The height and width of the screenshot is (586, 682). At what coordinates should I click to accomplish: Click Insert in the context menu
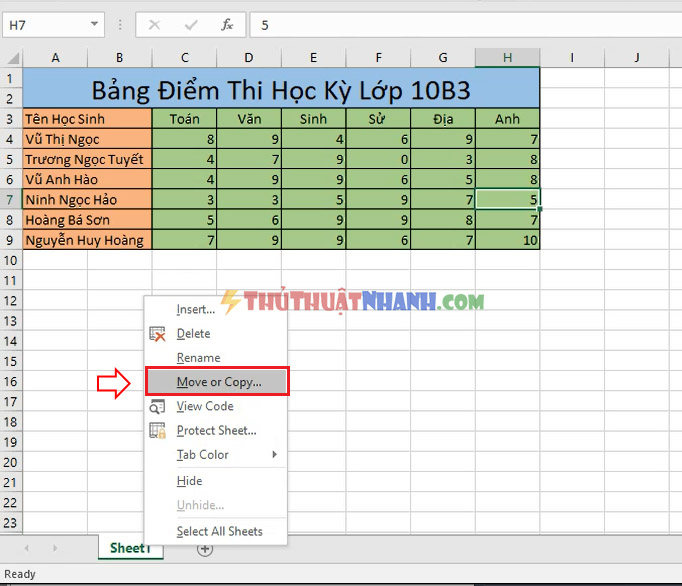(x=195, y=309)
